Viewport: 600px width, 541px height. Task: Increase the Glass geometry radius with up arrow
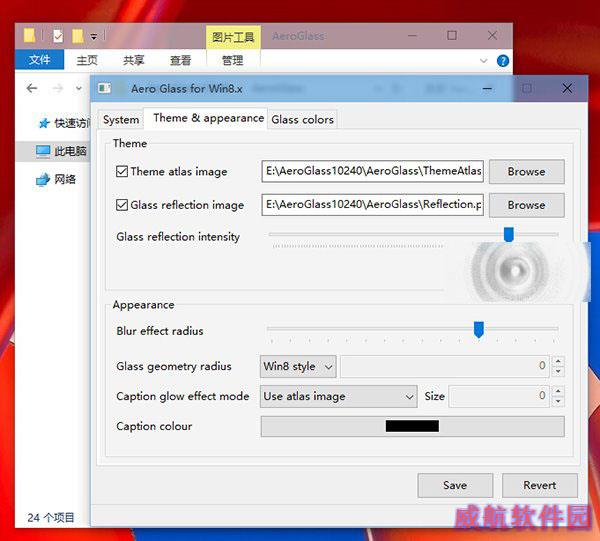[558, 361]
